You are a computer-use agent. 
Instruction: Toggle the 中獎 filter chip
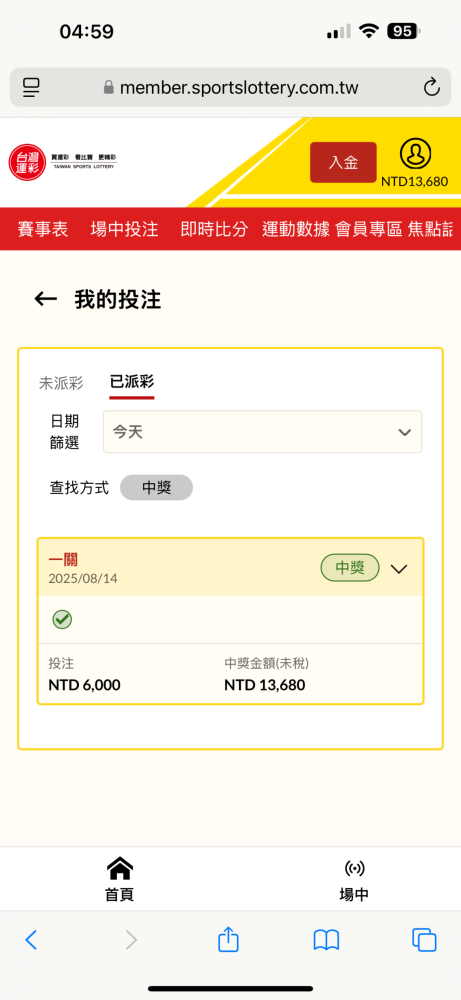(x=156, y=487)
